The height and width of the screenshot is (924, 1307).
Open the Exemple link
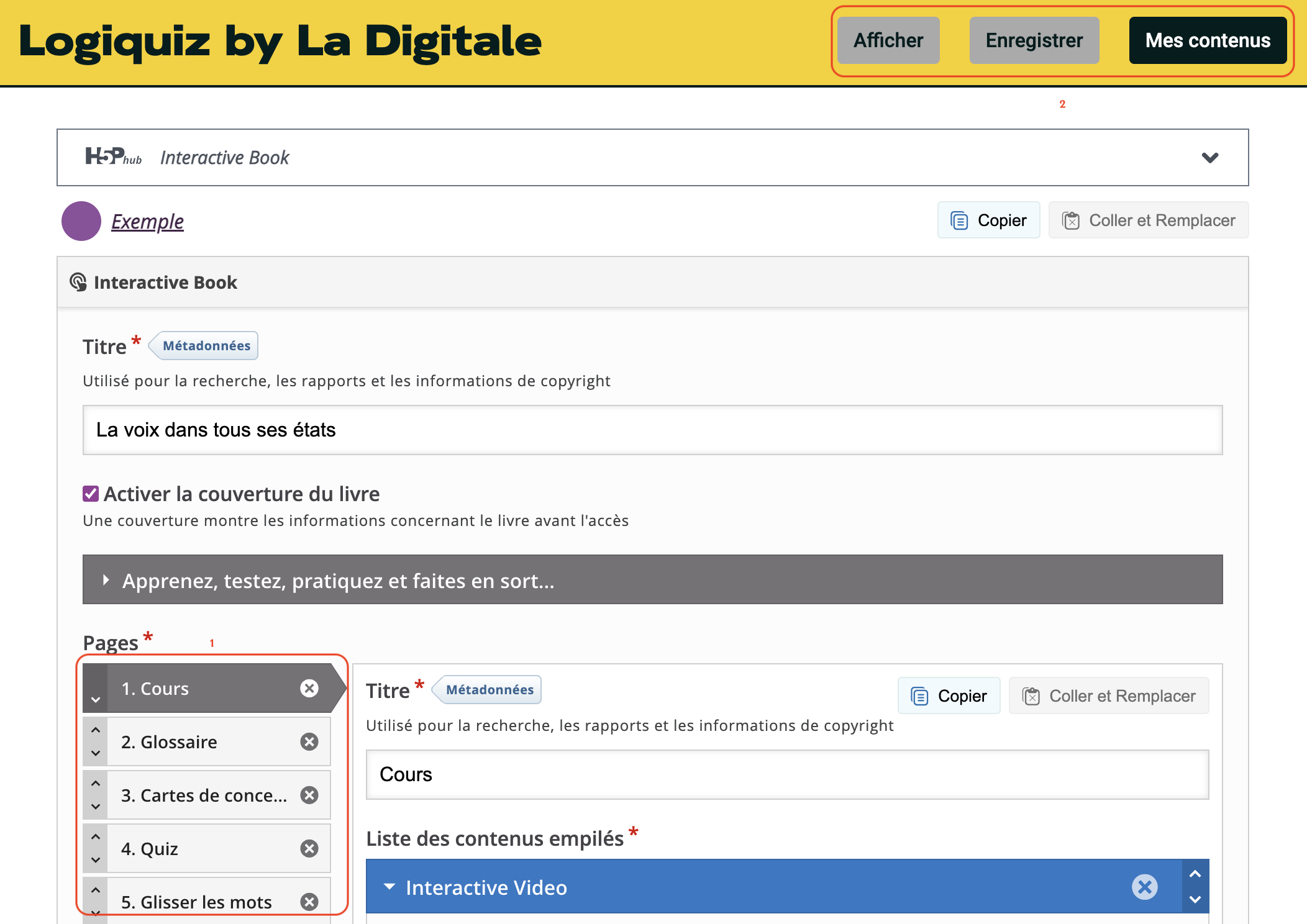point(147,221)
